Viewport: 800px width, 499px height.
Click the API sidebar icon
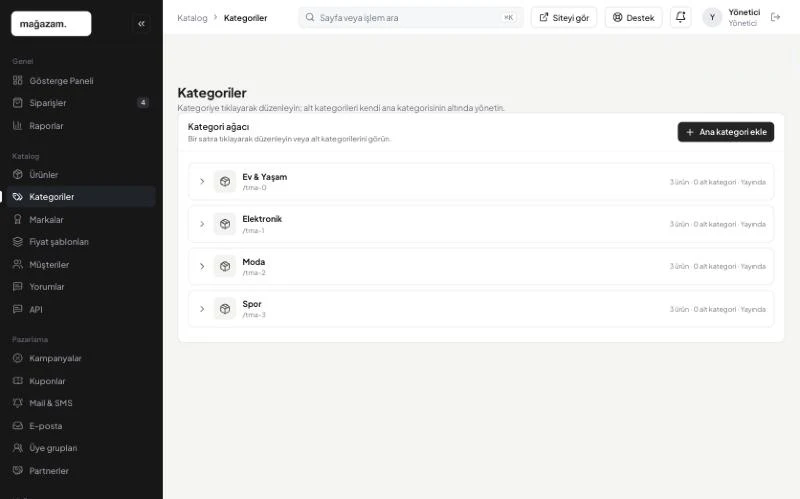(18, 309)
